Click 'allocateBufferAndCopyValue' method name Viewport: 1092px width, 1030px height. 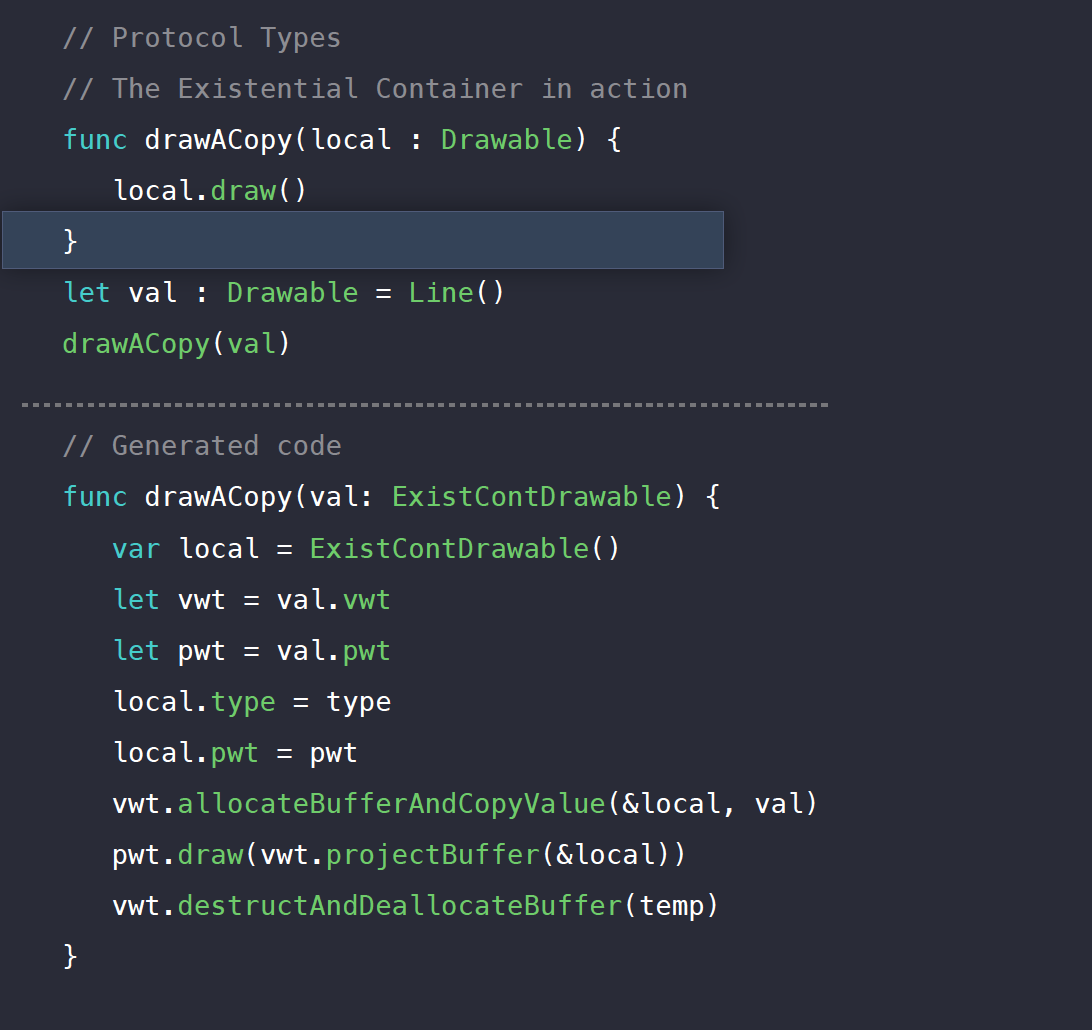pos(391,804)
